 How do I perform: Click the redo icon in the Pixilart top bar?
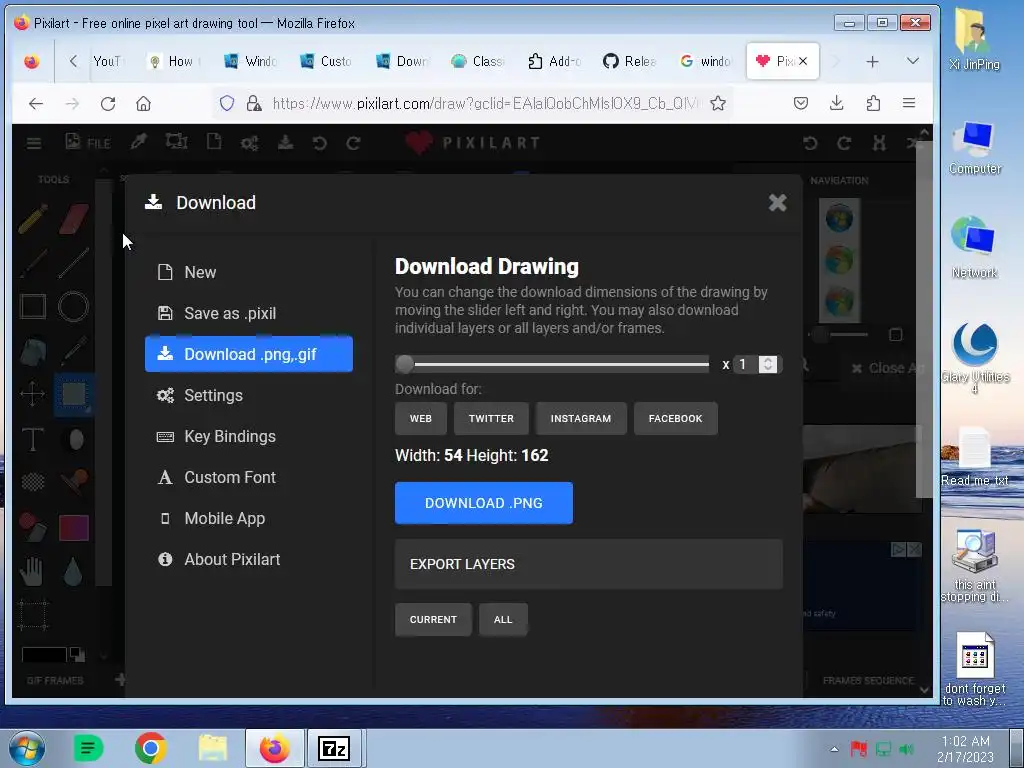pos(353,142)
